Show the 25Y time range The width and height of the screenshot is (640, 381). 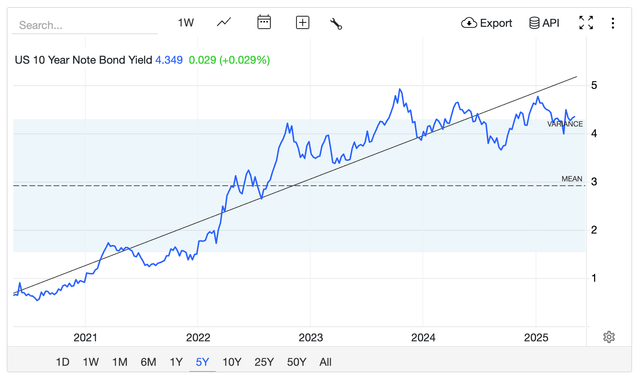[x=264, y=362]
